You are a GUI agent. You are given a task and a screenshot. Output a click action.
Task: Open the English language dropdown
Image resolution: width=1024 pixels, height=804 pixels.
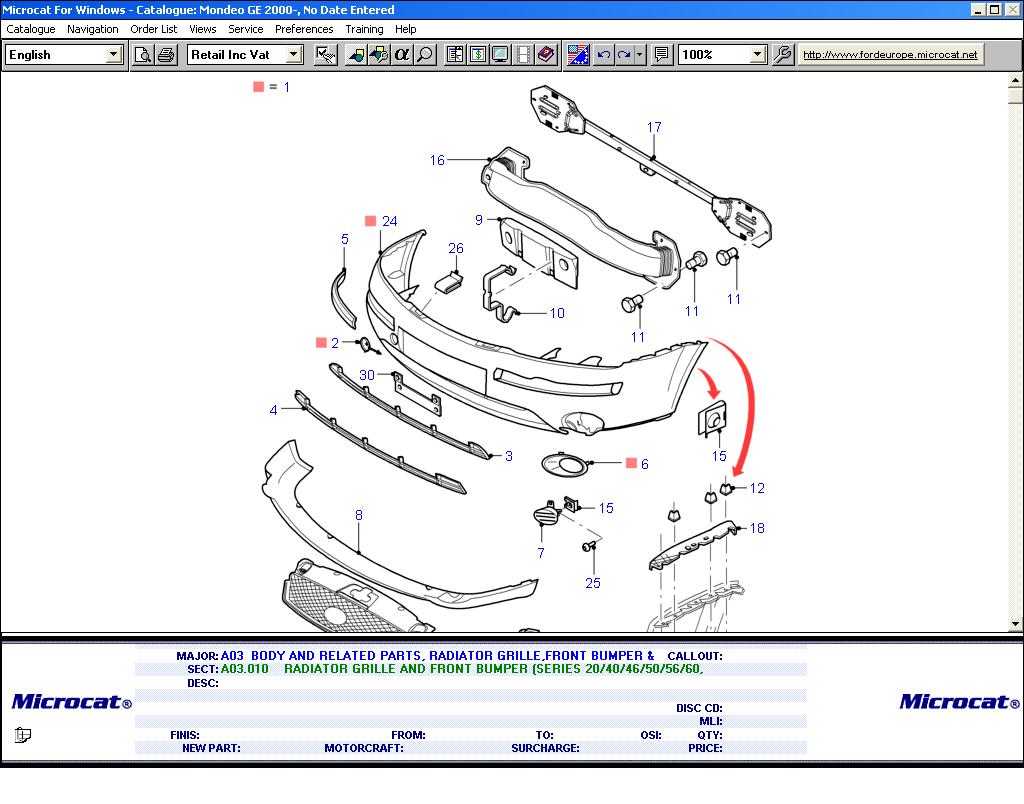[113, 55]
